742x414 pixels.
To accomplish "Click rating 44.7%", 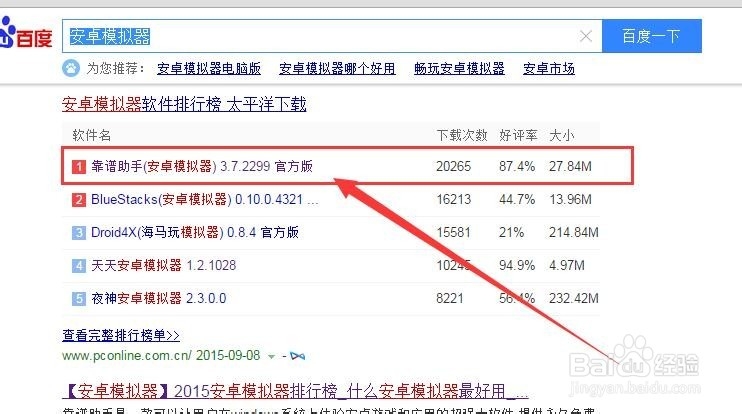I will [x=517, y=199].
